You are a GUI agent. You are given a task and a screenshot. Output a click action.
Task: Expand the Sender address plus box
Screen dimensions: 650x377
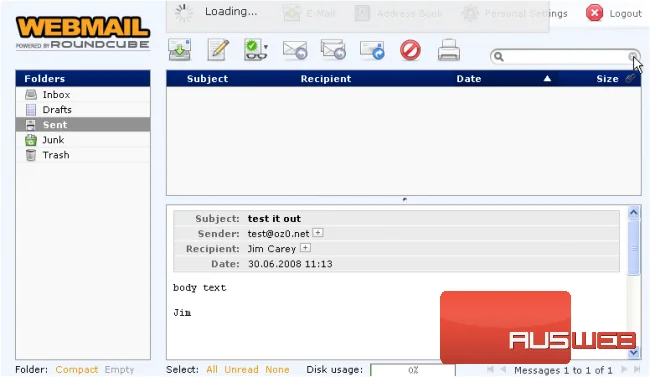(x=318, y=232)
